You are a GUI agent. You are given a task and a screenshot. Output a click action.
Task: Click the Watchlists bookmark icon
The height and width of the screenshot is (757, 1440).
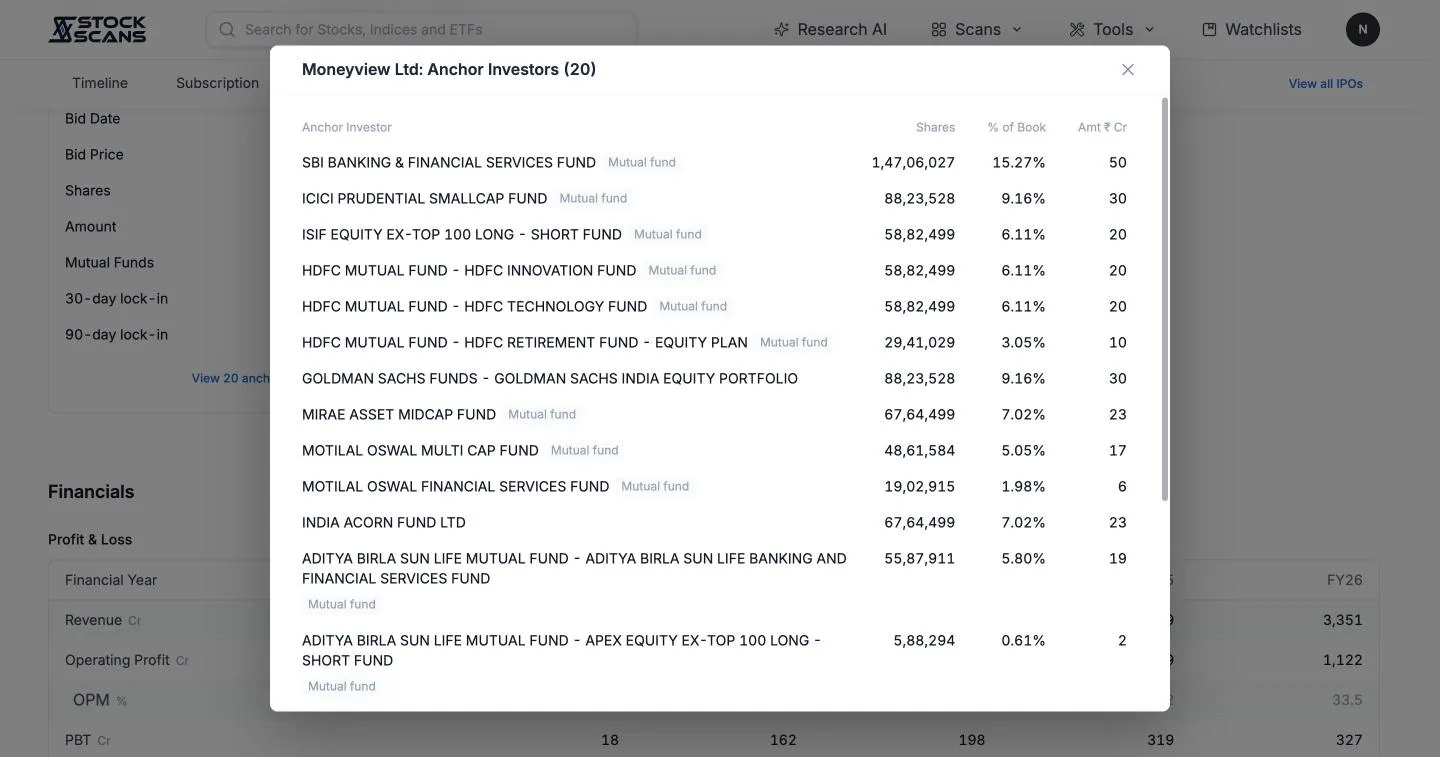(x=1209, y=30)
